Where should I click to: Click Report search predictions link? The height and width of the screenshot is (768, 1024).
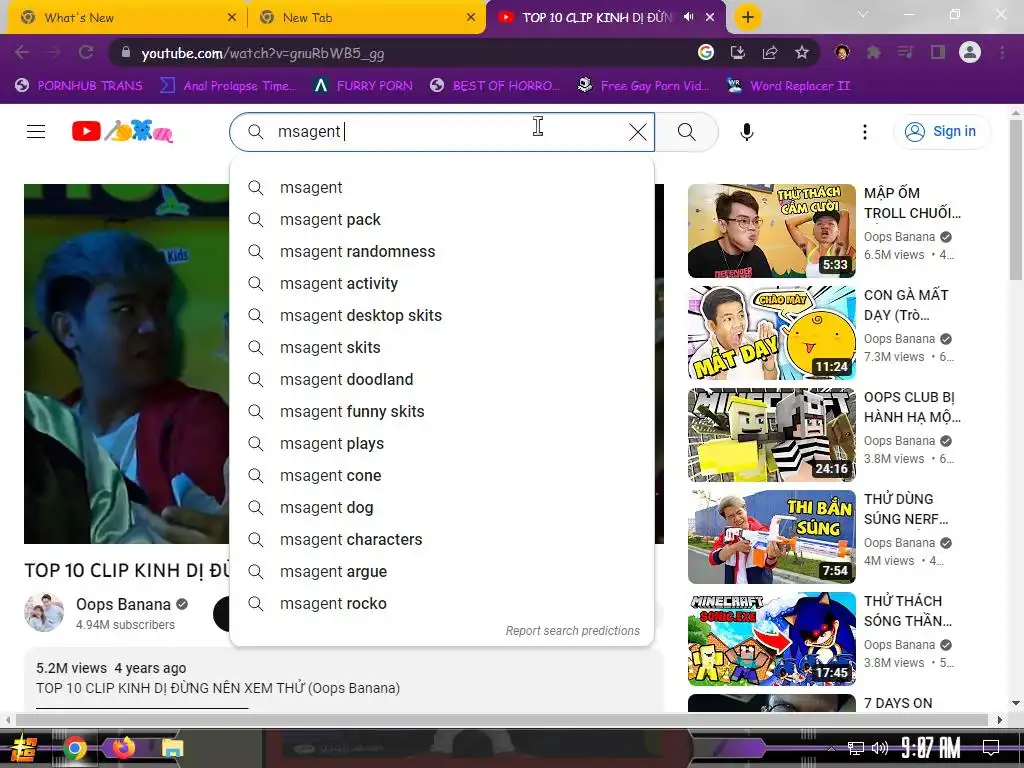point(572,631)
